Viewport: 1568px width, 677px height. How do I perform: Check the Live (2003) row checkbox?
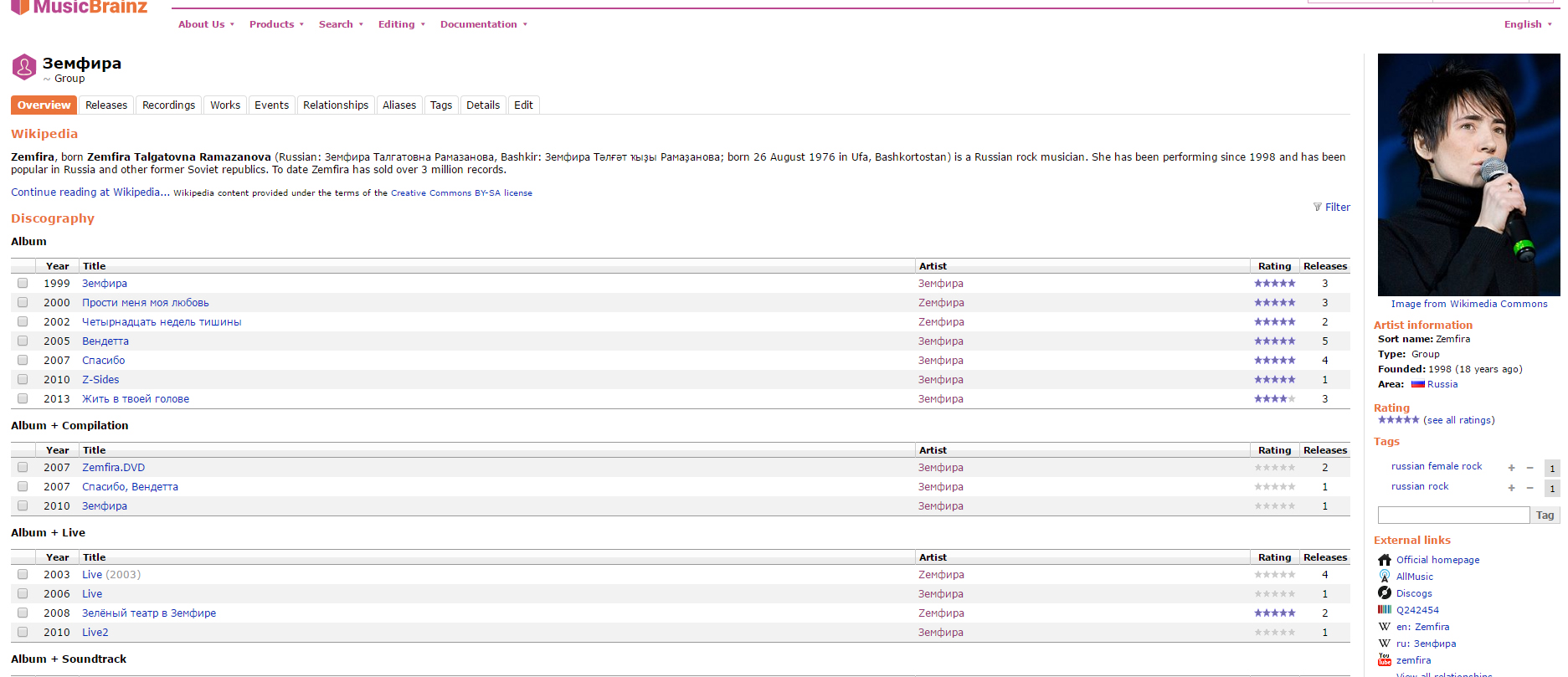coord(23,574)
